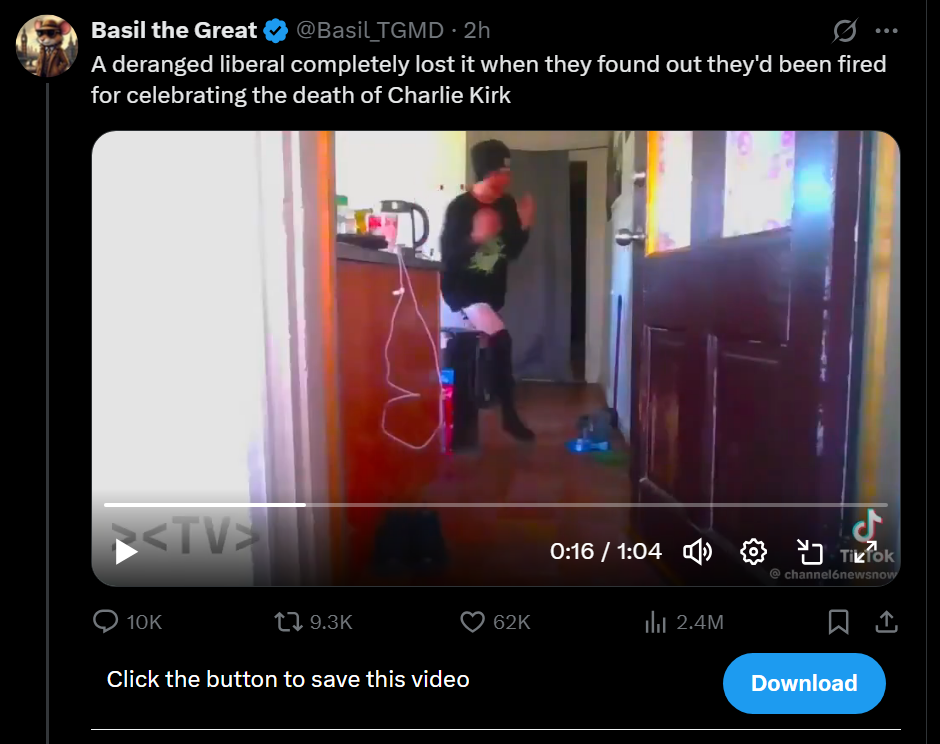Click the blue verified badge
The width and height of the screenshot is (940, 744).
[x=276, y=31]
